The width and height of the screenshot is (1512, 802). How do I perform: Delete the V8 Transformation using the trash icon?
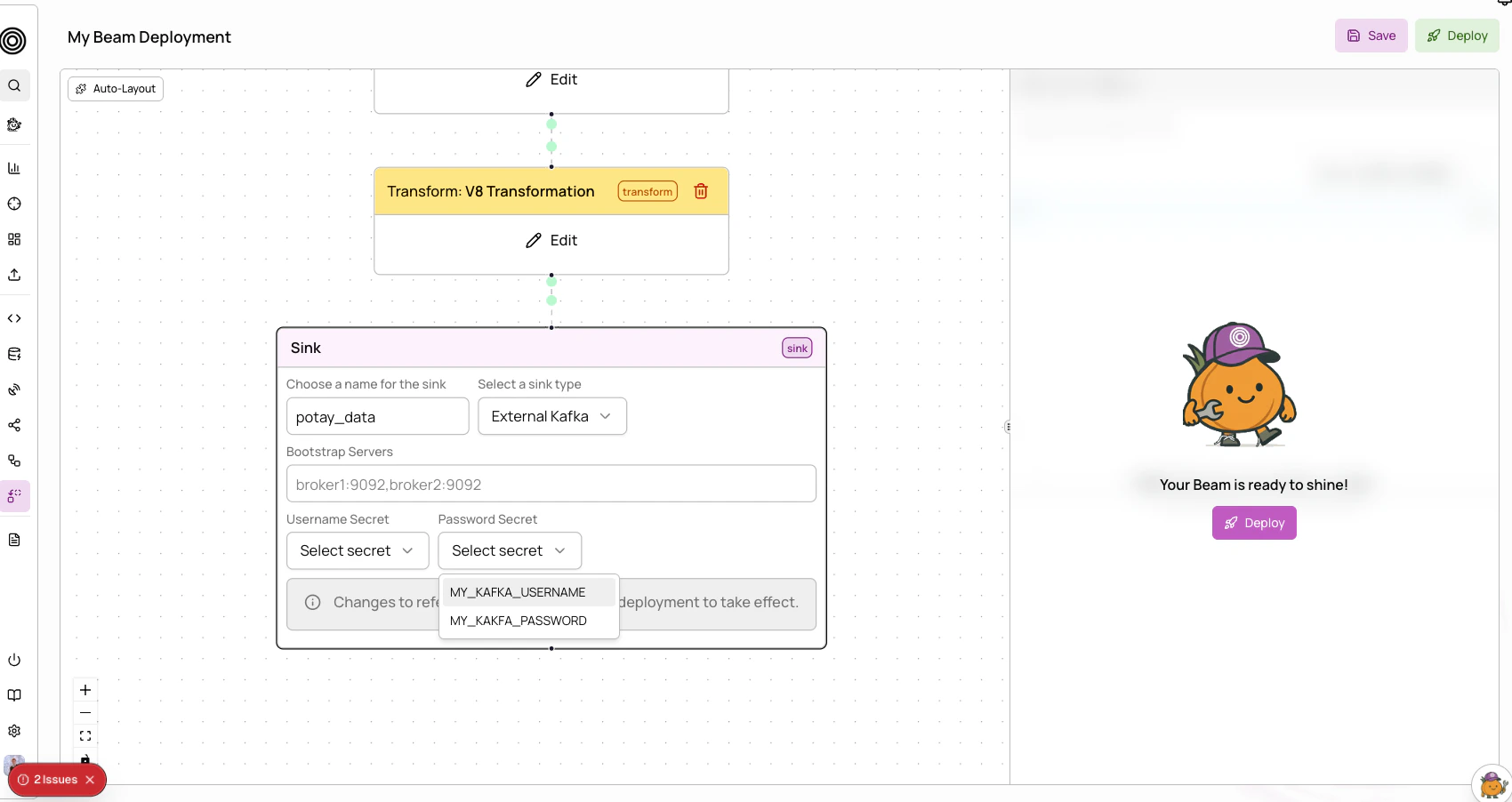pyautogui.click(x=700, y=191)
